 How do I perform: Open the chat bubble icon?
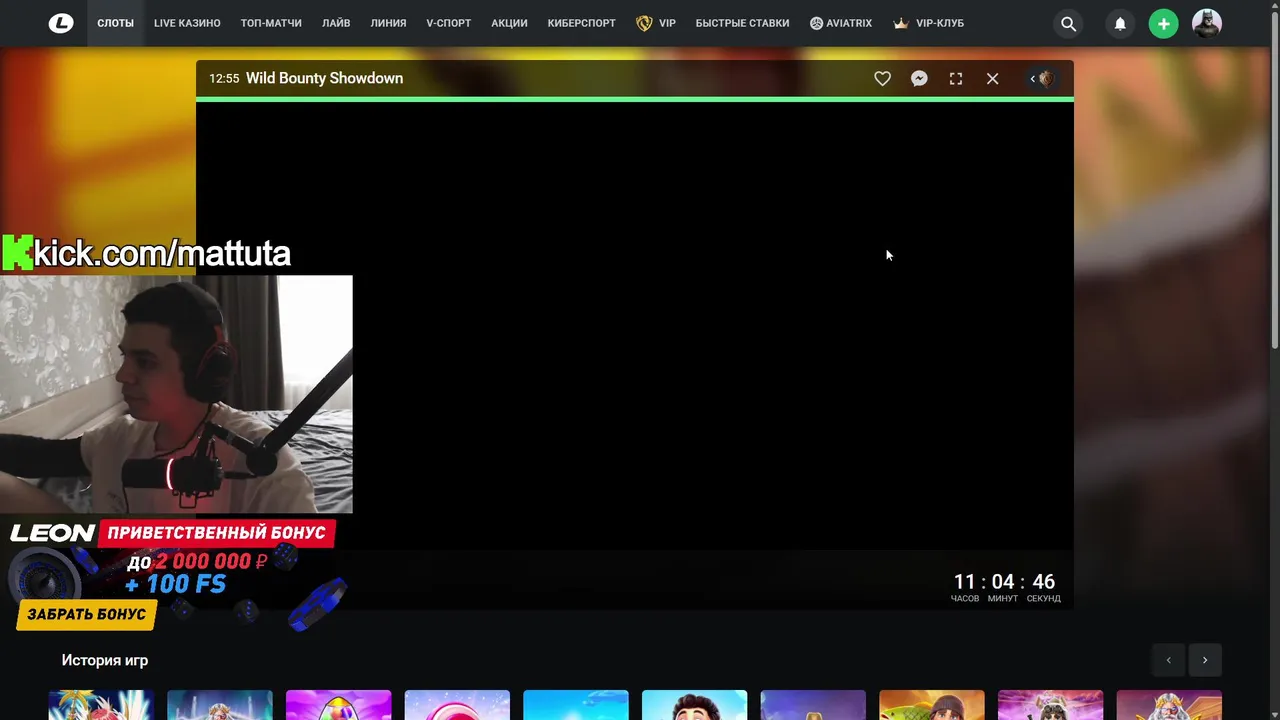pyautogui.click(x=919, y=78)
